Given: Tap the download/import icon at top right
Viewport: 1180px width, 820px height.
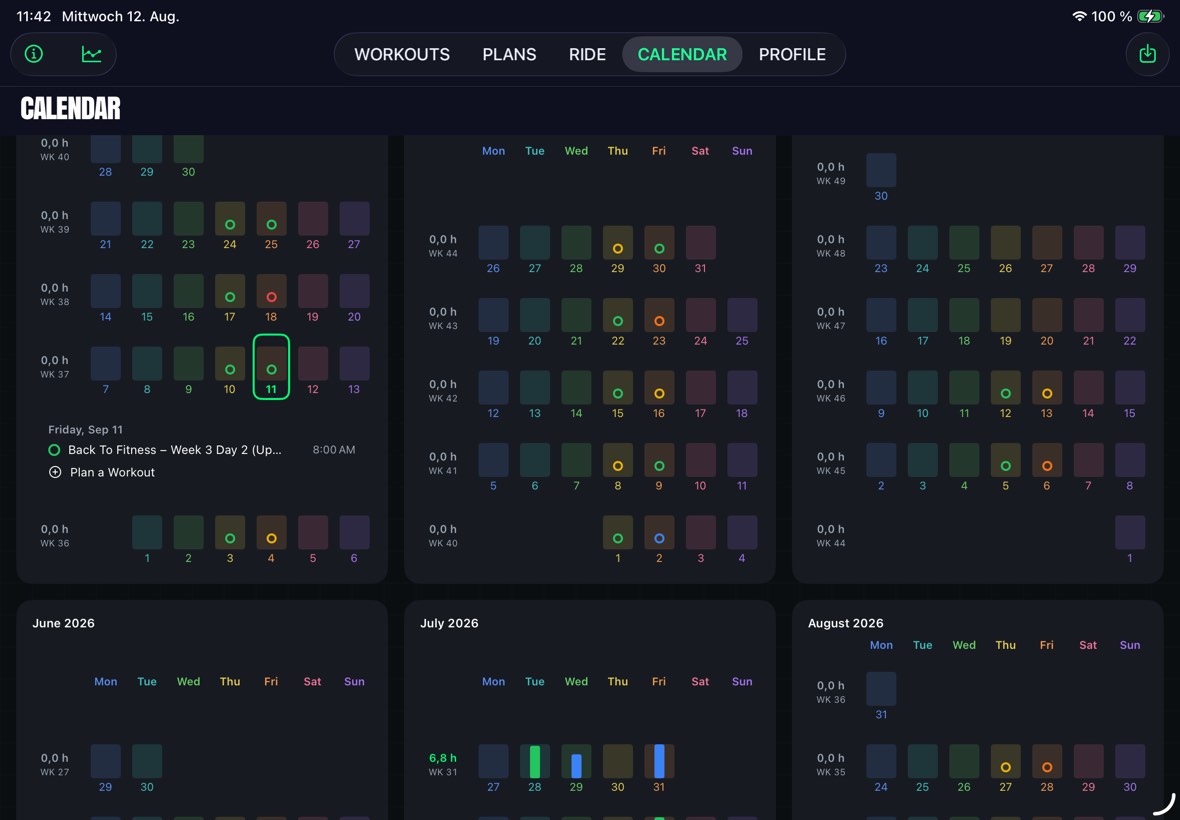Looking at the screenshot, I should (x=1147, y=54).
